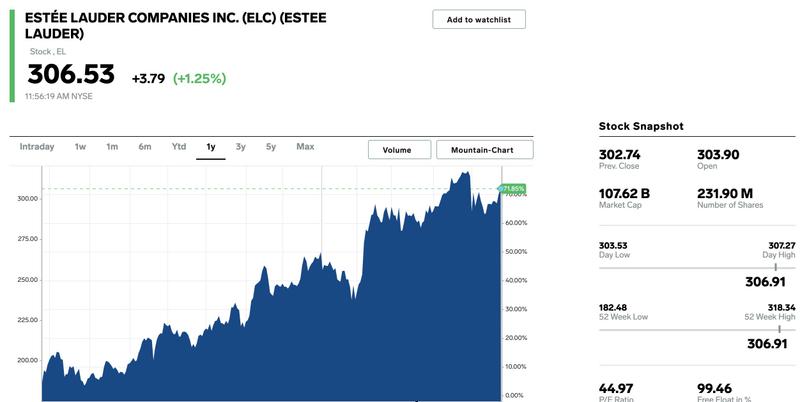The height and width of the screenshot is (402, 800).
Task: Click the green percentage price marker
Action: [x=512, y=189]
